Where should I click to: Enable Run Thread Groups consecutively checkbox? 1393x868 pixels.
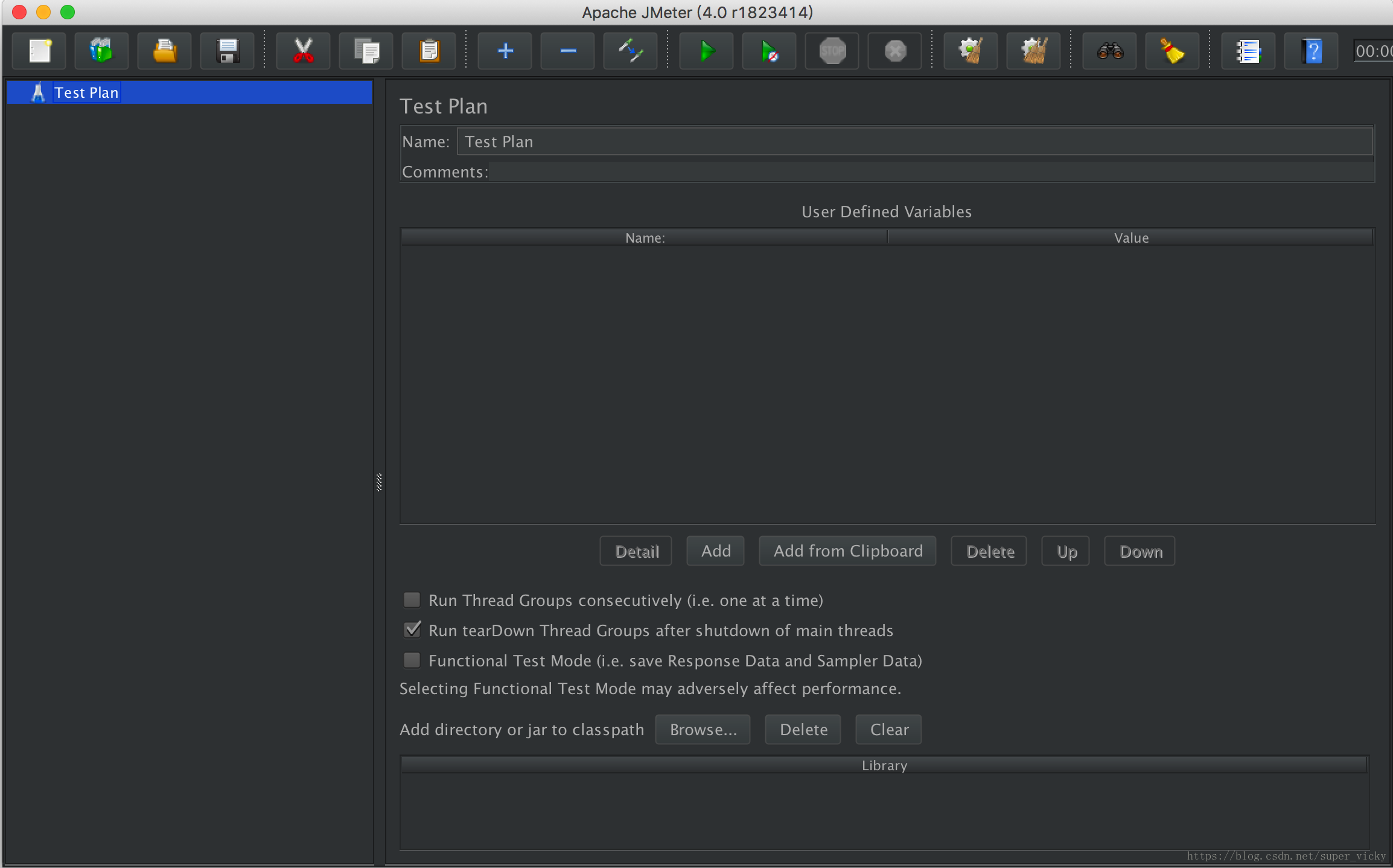412,600
